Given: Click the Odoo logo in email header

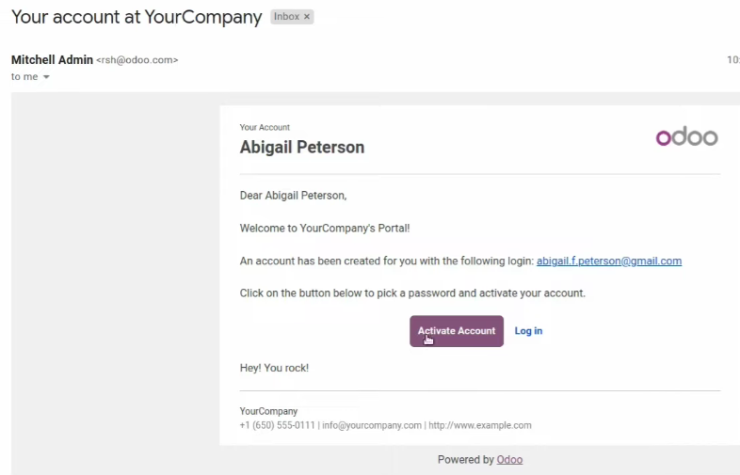Looking at the screenshot, I should tap(687, 137).
